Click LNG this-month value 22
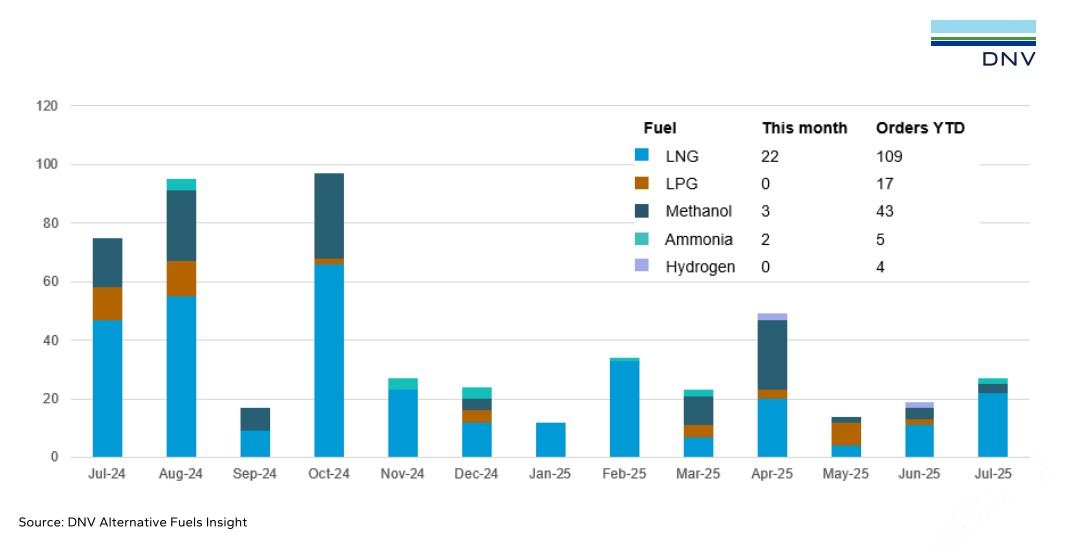The height and width of the screenshot is (552, 1065). 770,156
